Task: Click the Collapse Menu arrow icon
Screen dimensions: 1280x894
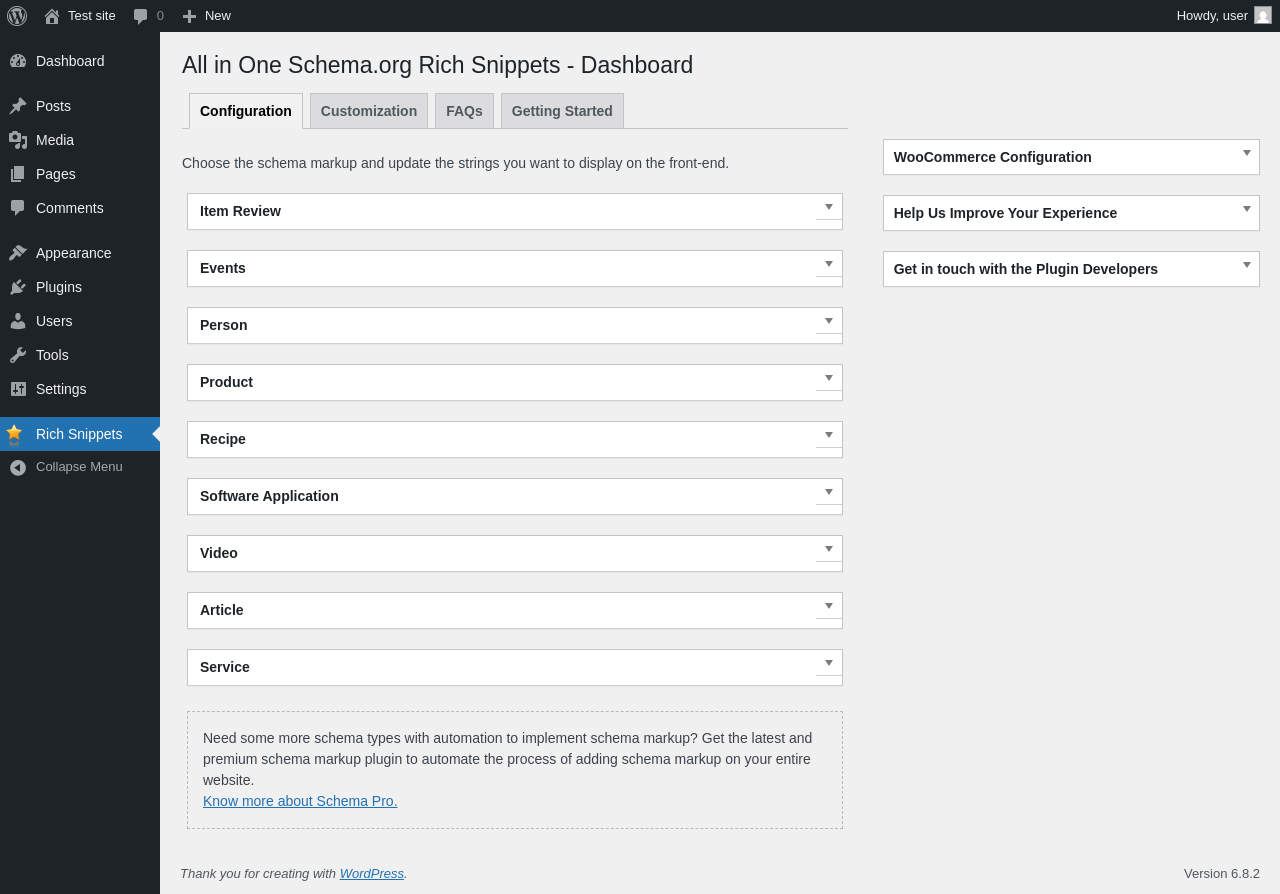Action: (18, 467)
